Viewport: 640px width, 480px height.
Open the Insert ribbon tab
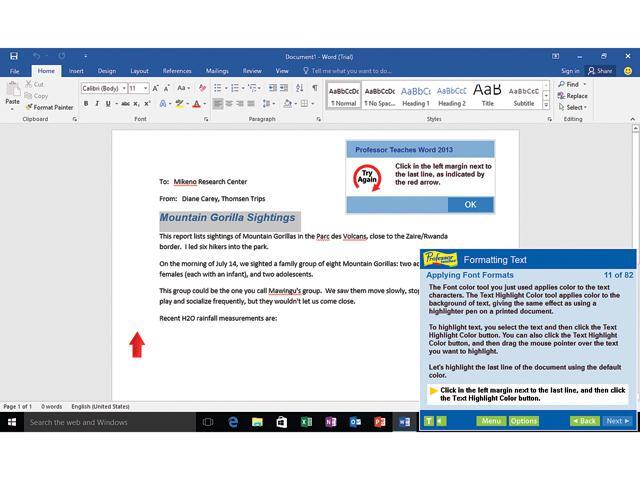(76, 71)
